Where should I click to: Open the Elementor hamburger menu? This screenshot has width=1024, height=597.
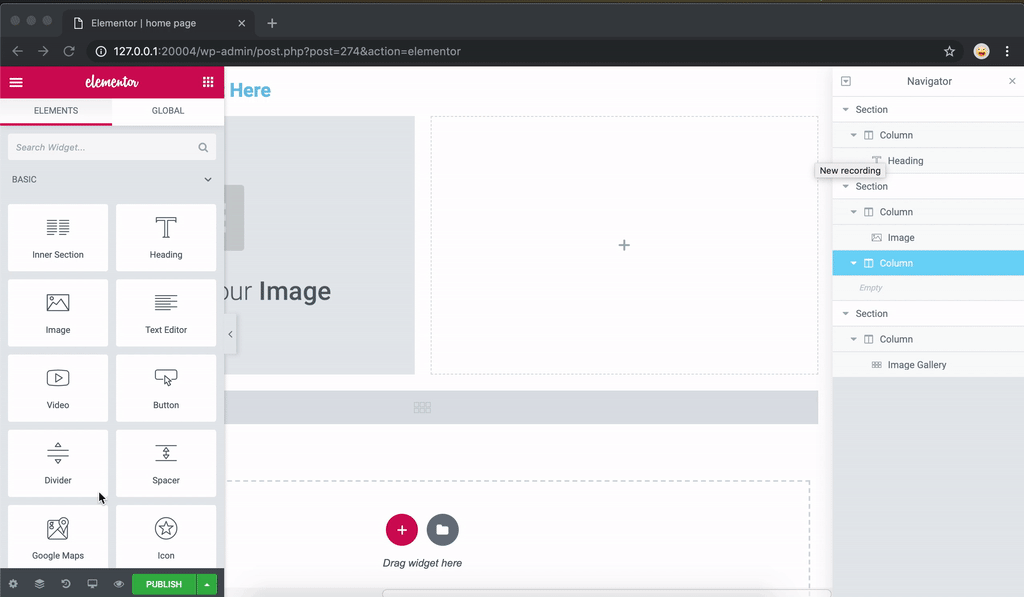(16, 82)
